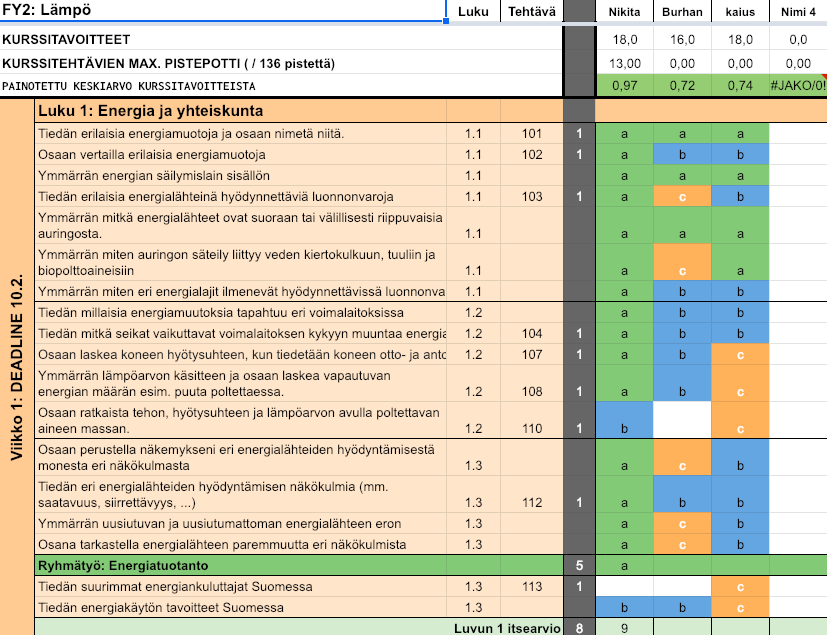827x635 pixels.
Task: Select task number 101 cell
Action: click(532, 133)
